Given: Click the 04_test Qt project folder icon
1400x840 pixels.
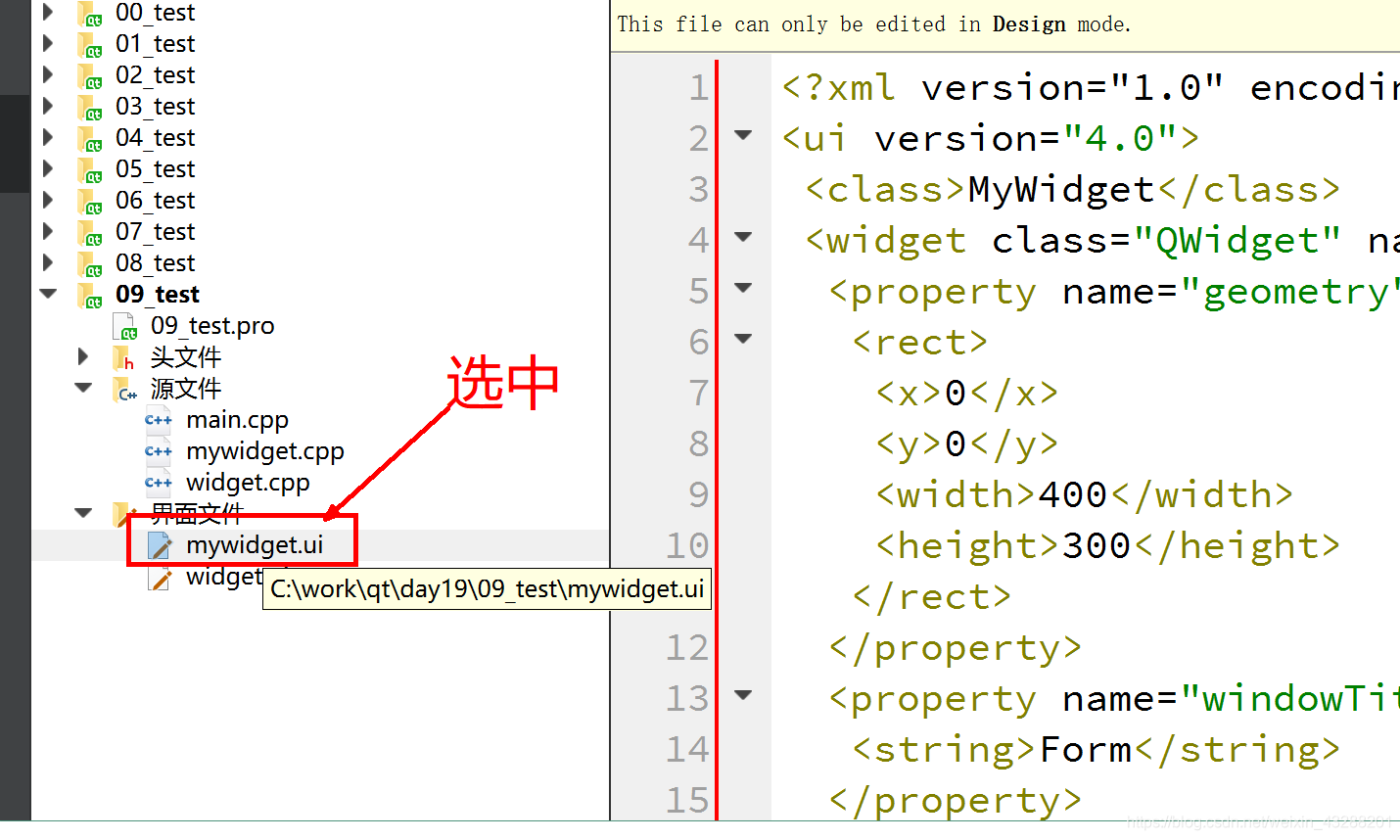Looking at the screenshot, I should [90, 139].
